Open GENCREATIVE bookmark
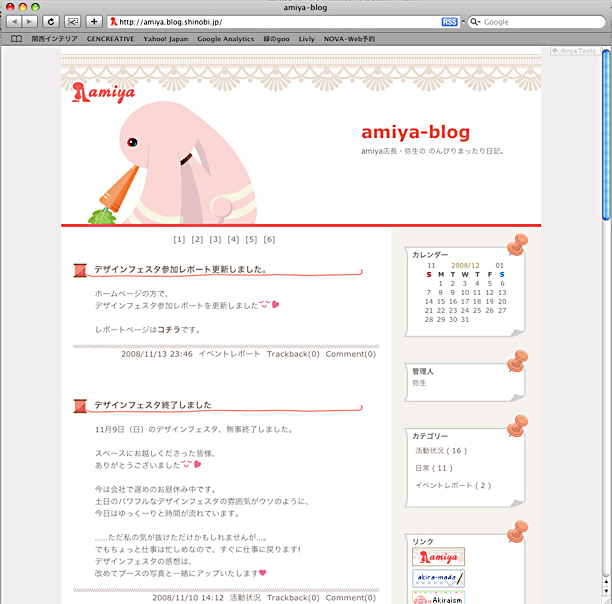This screenshot has height=604, width=612. tap(110, 39)
